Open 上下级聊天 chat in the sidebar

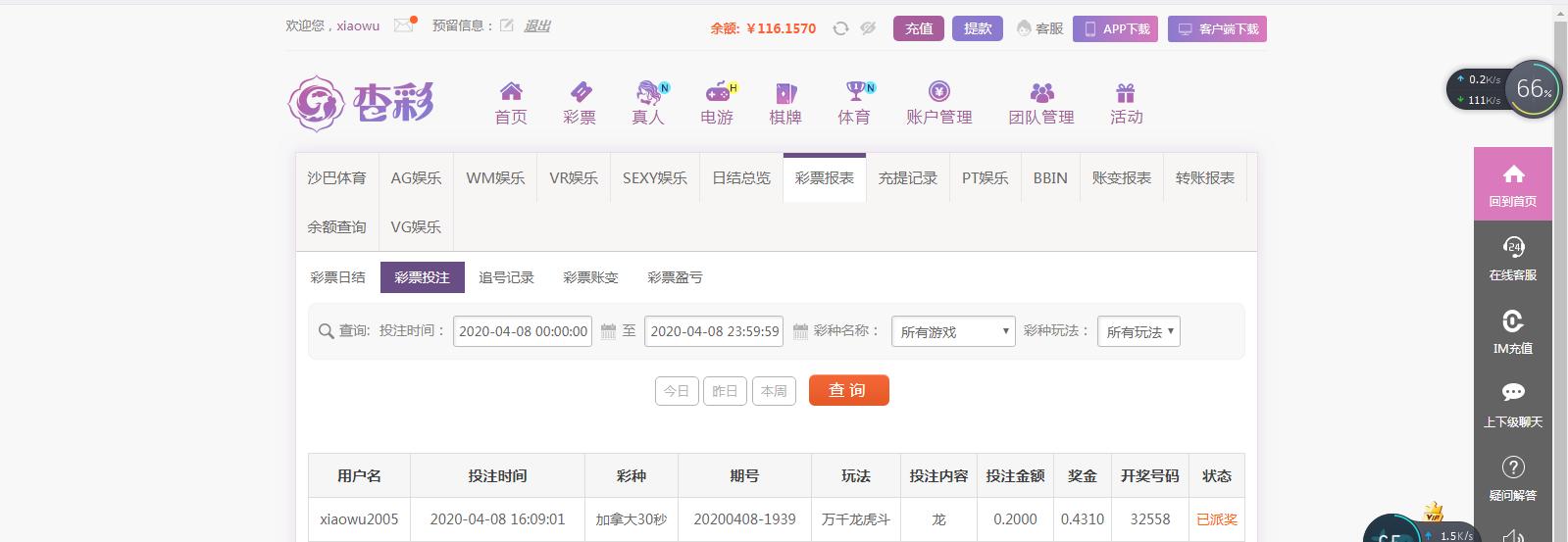pos(1513,404)
